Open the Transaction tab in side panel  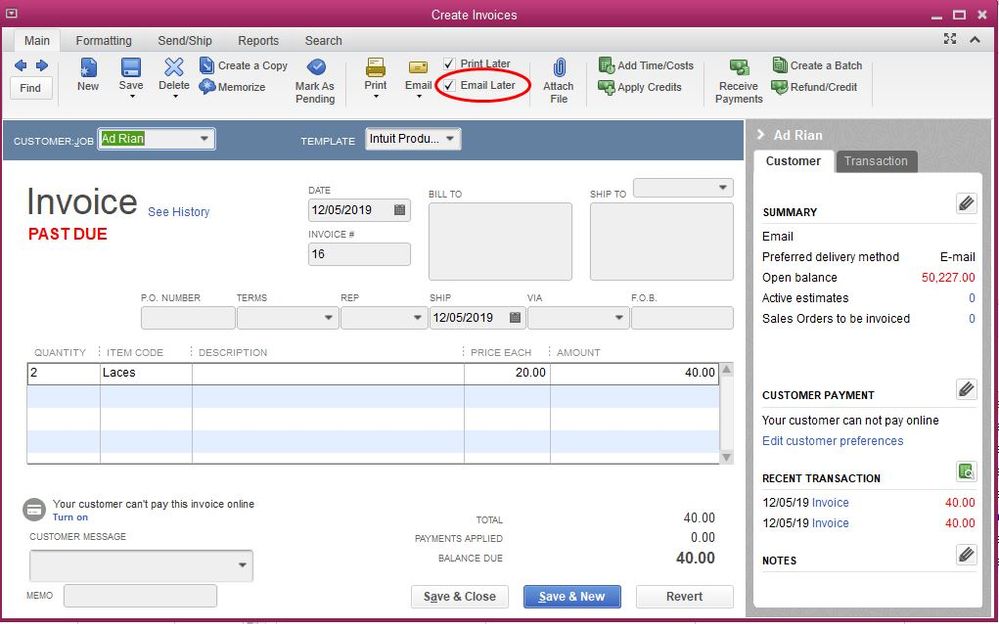click(x=876, y=161)
